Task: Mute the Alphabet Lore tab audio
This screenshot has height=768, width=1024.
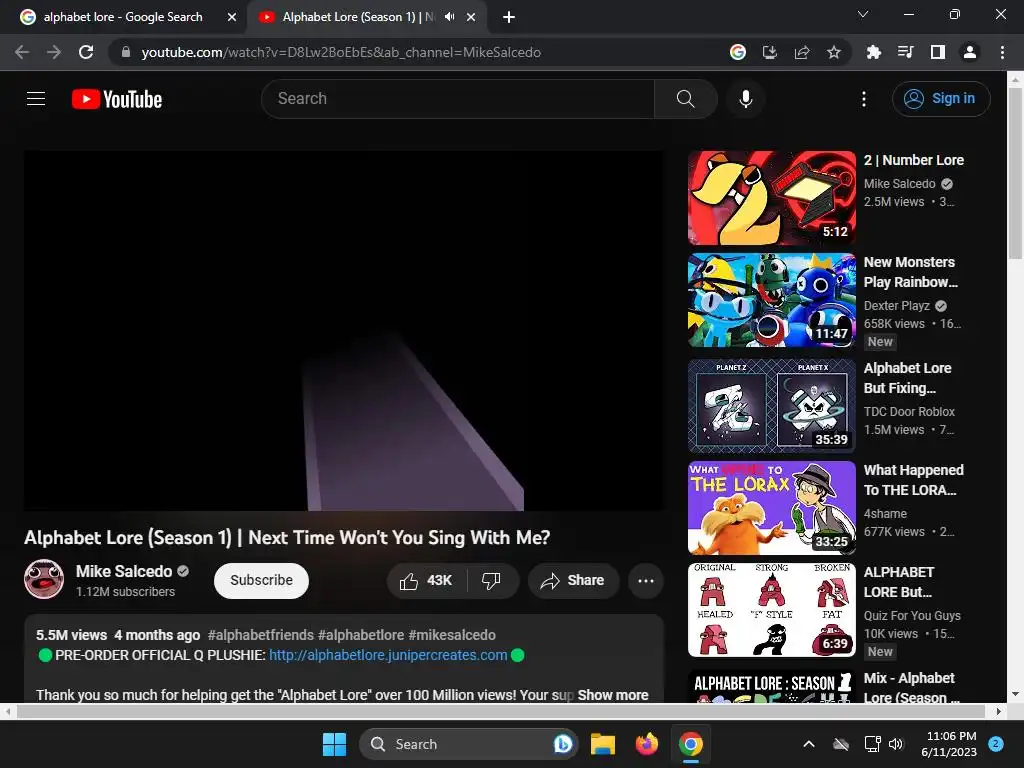Action: click(449, 17)
